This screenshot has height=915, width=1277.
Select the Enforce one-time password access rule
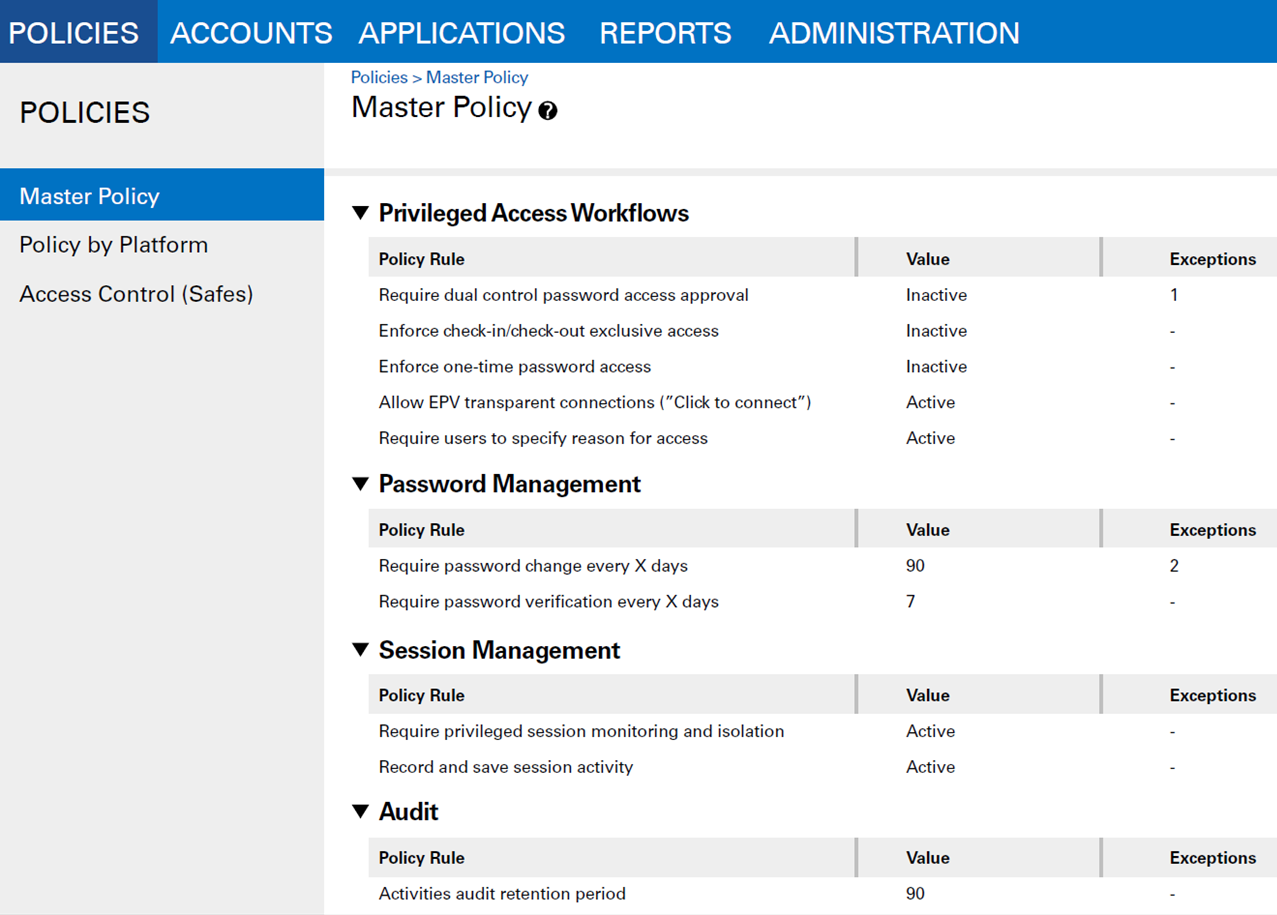click(515, 367)
